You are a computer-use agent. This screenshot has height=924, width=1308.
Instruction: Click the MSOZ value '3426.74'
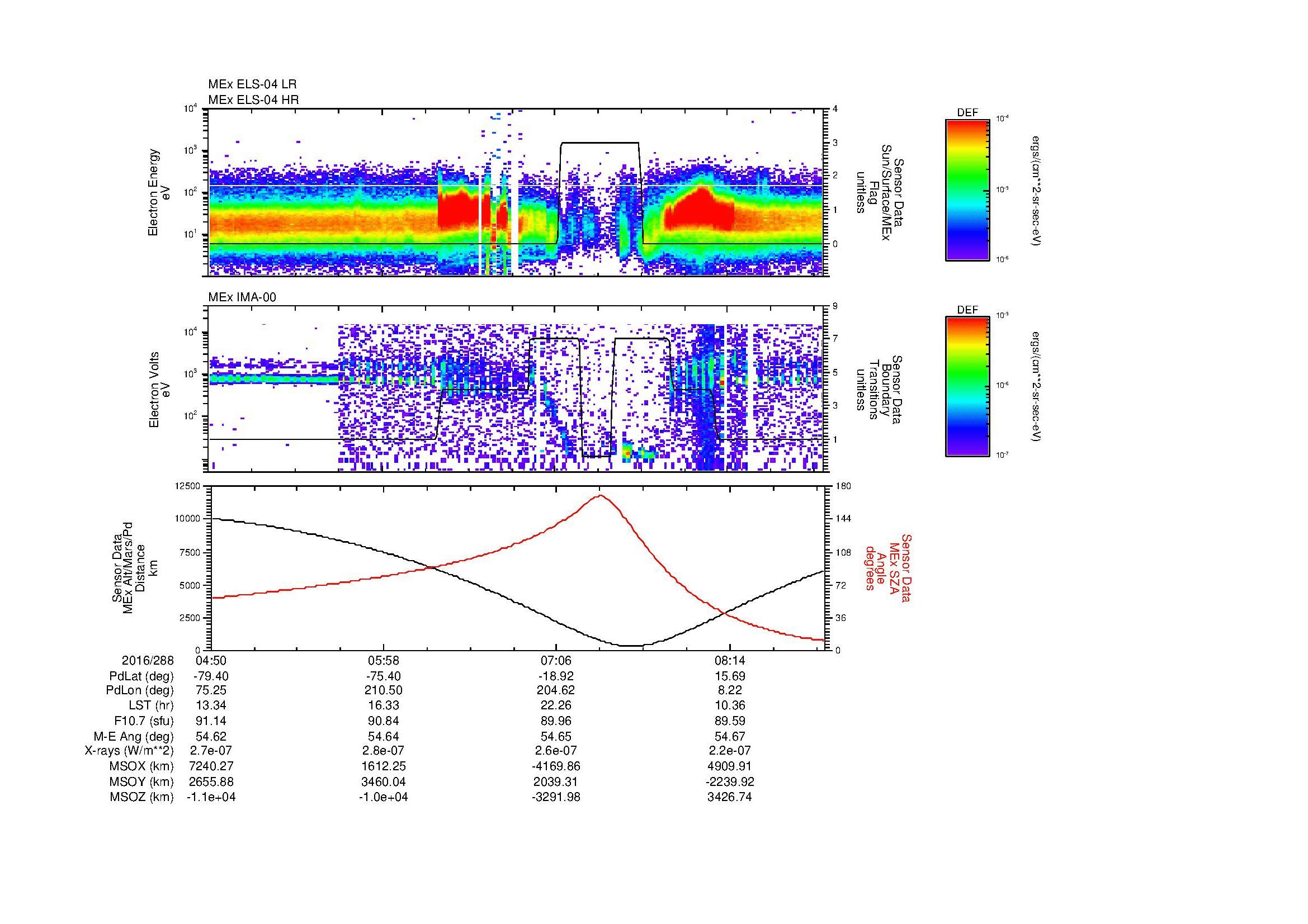tap(729, 797)
